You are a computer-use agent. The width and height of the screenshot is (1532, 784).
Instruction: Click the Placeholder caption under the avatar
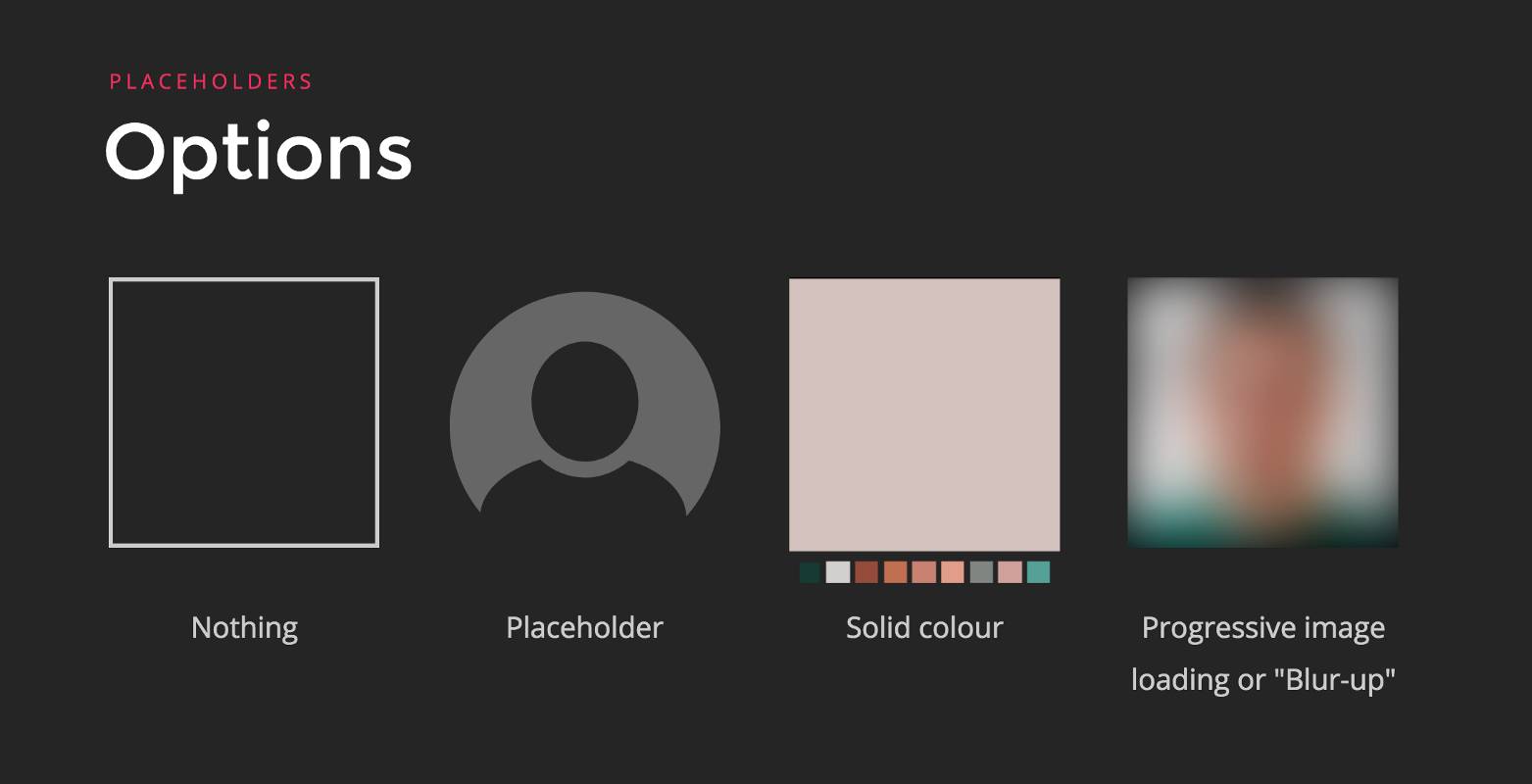[x=584, y=627]
